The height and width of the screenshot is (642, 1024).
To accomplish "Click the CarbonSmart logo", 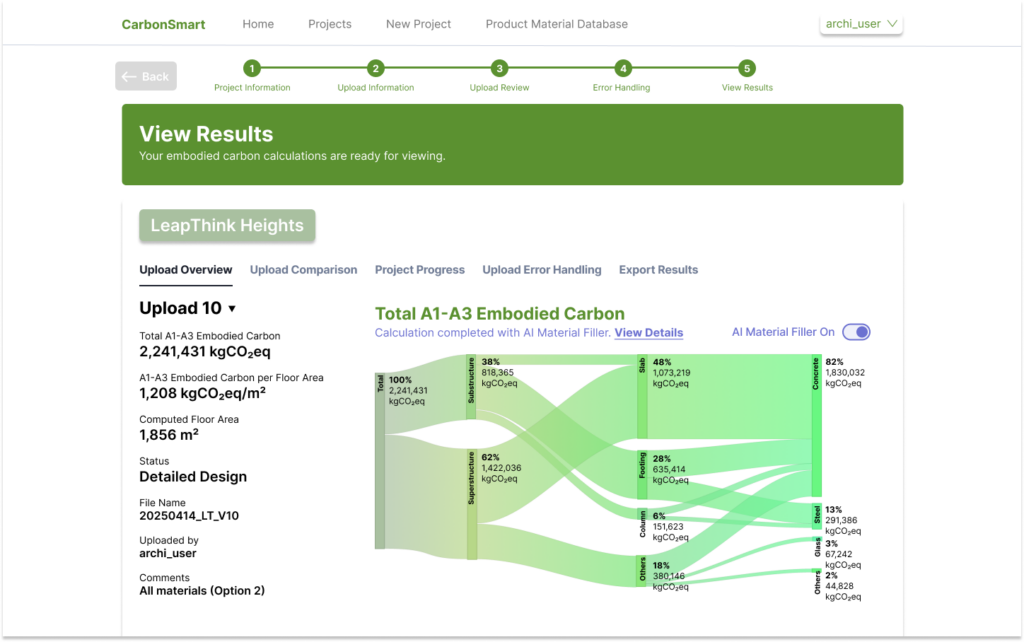I will click(163, 23).
